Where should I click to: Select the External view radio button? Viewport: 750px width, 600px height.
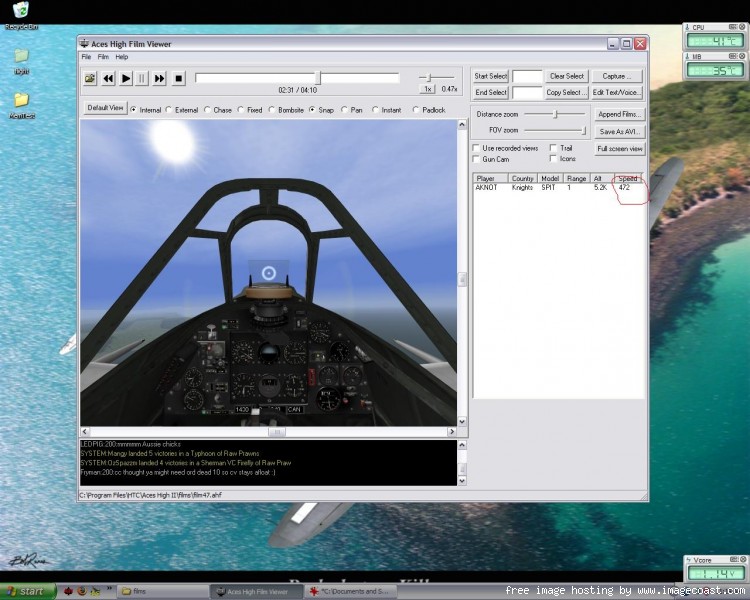point(169,110)
